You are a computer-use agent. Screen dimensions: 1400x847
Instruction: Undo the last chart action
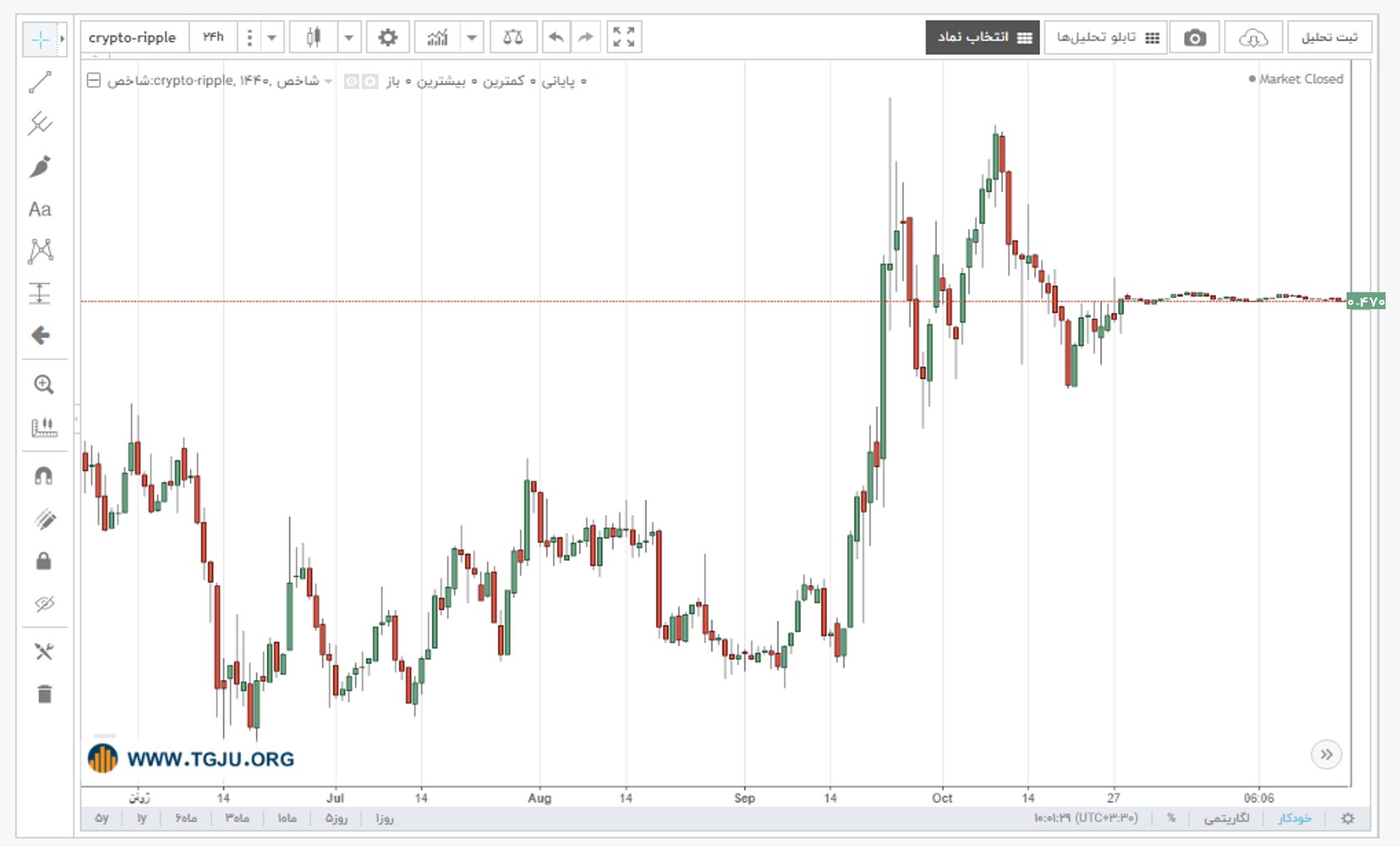tap(556, 37)
